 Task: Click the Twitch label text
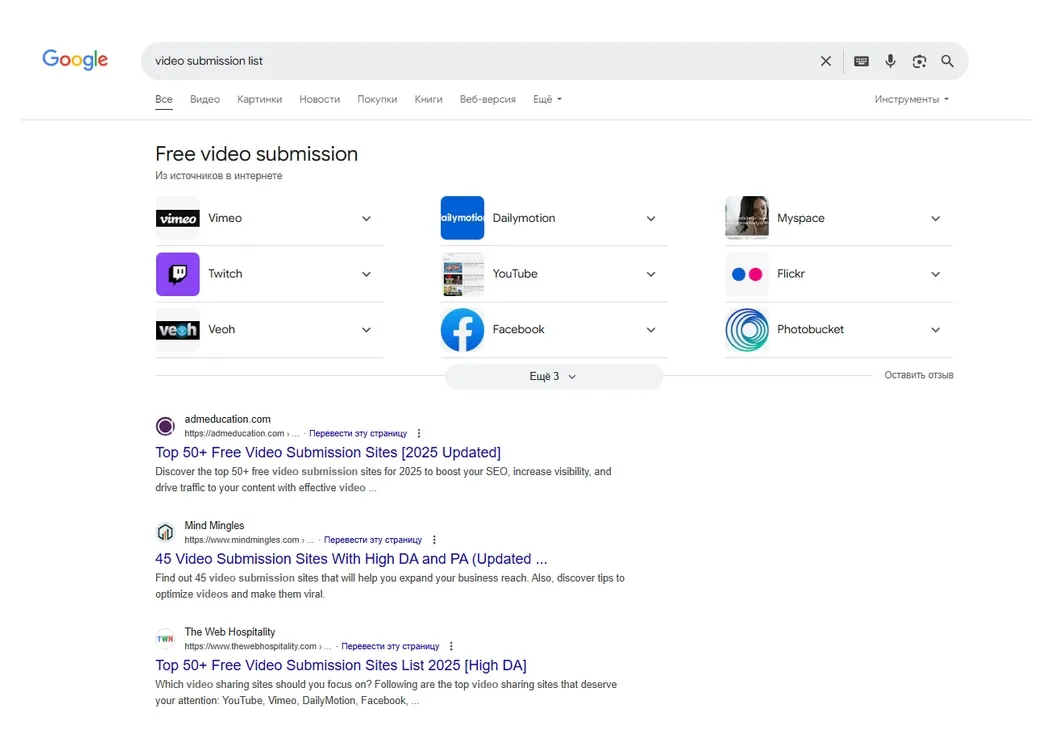(225, 273)
